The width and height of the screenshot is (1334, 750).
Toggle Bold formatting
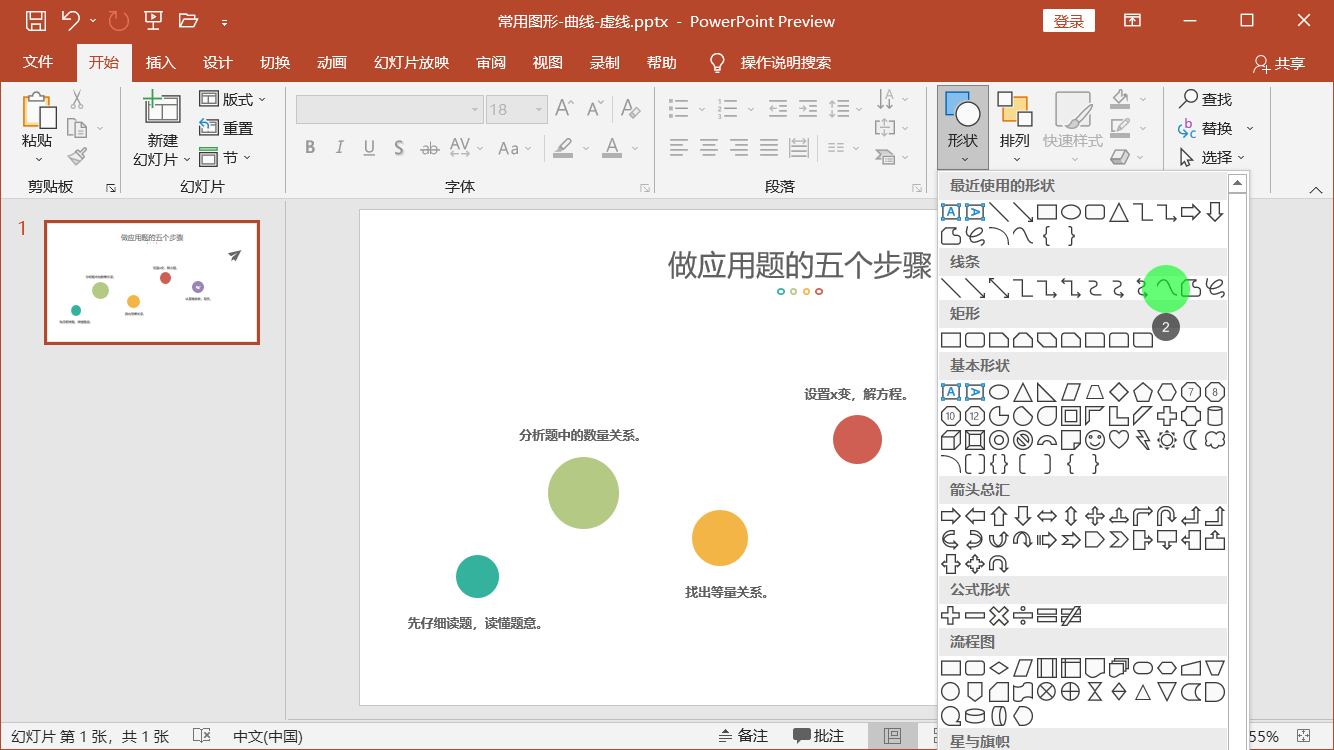(310, 148)
